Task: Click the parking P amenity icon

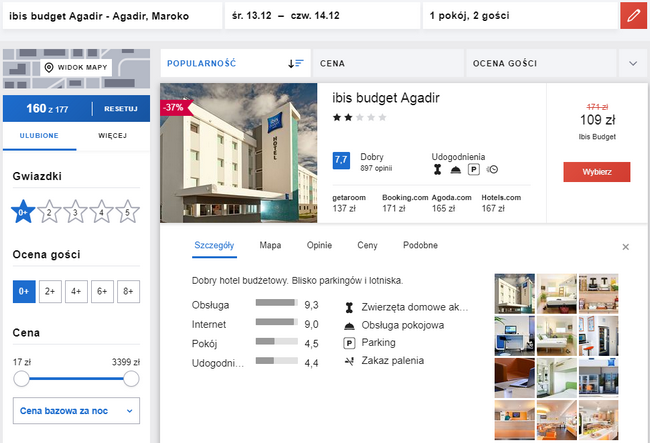Action: click(474, 169)
